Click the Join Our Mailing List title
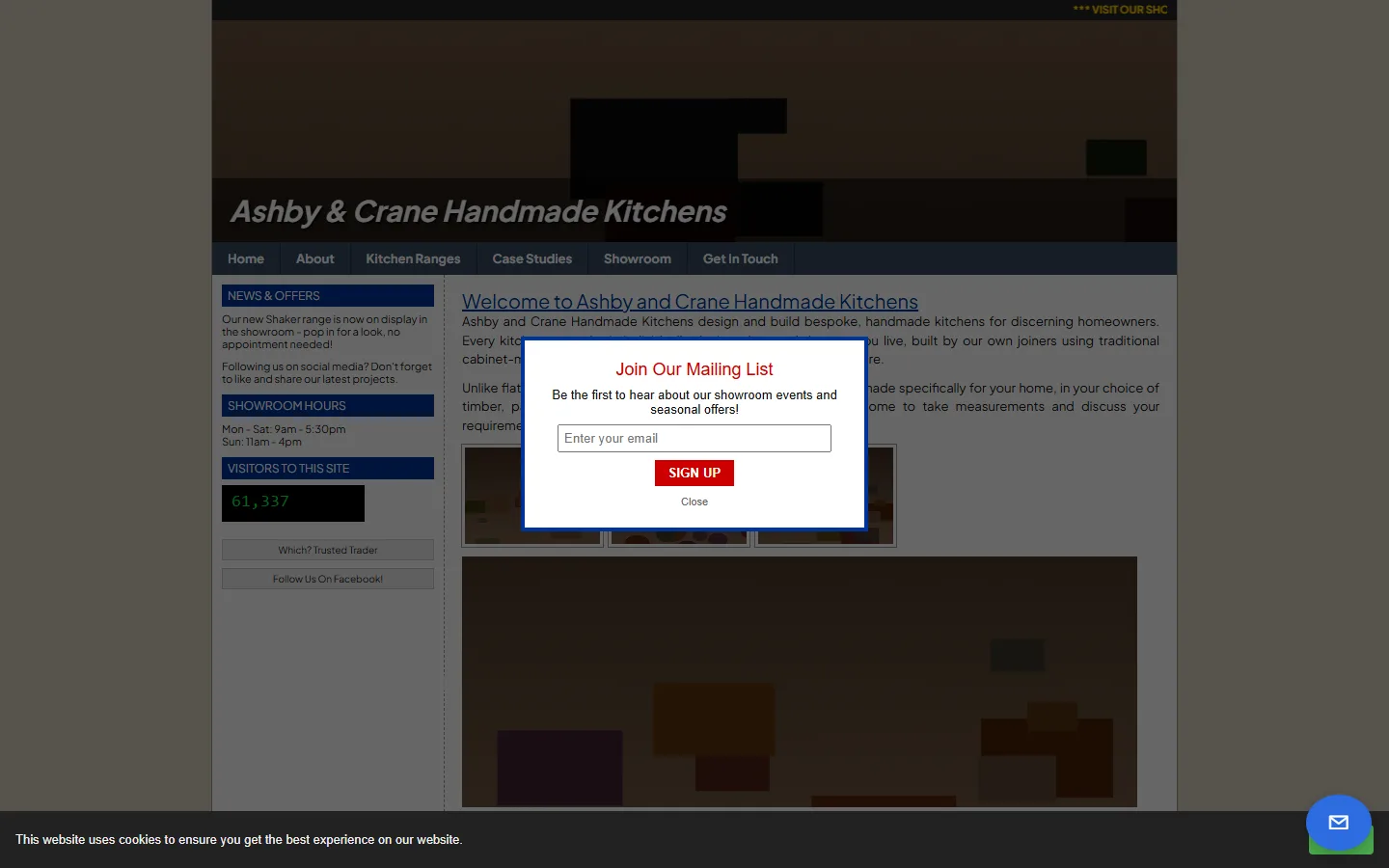 click(694, 369)
